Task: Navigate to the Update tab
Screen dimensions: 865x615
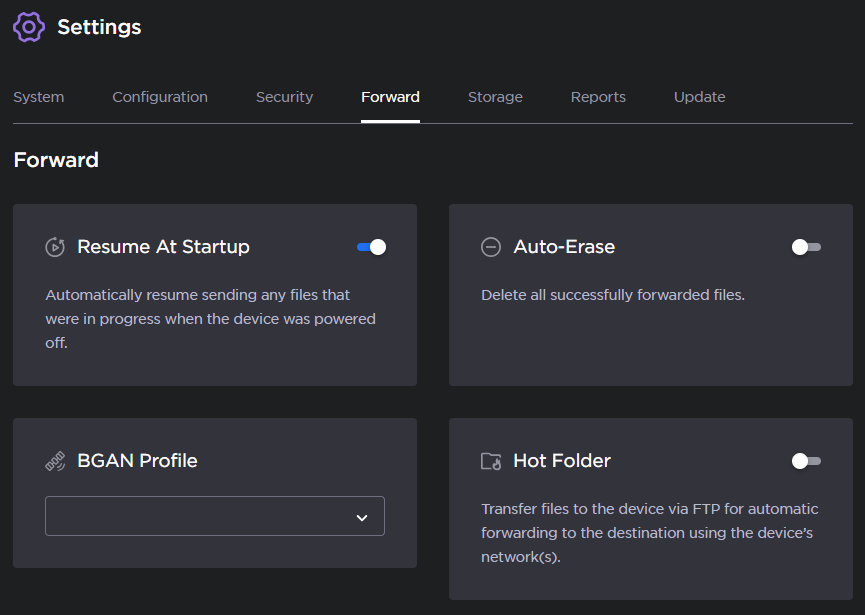Action: pos(699,97)
